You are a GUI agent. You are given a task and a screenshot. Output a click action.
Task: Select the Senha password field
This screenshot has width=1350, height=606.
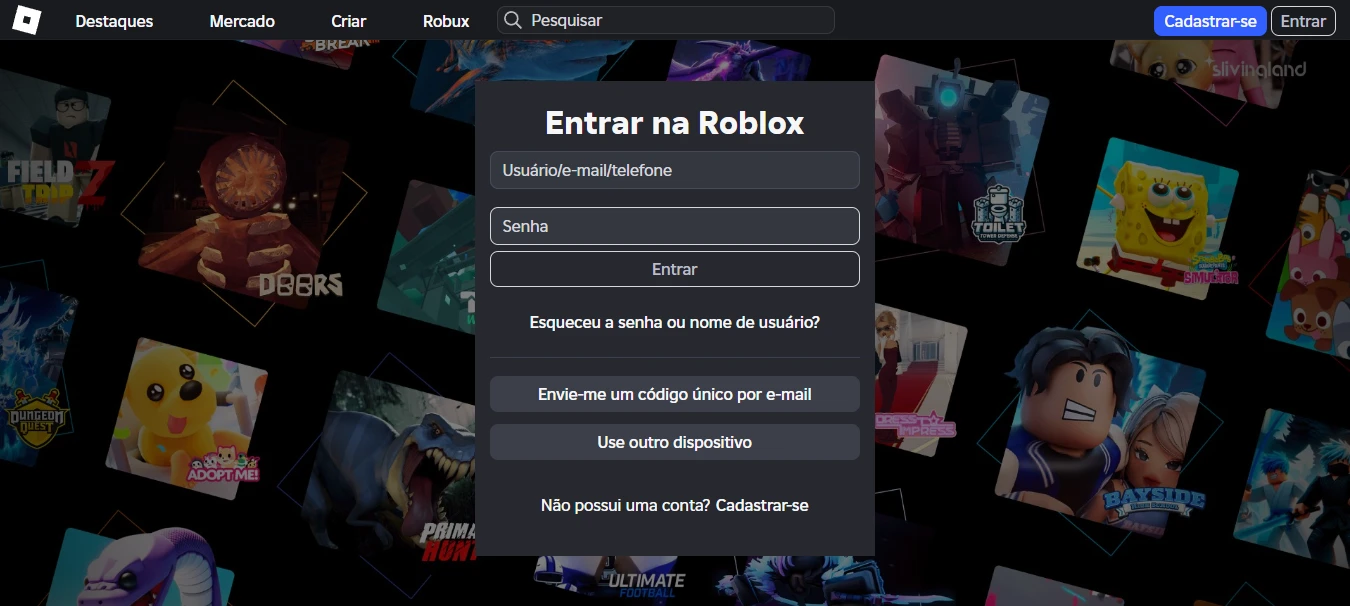[x=674, y=226]
